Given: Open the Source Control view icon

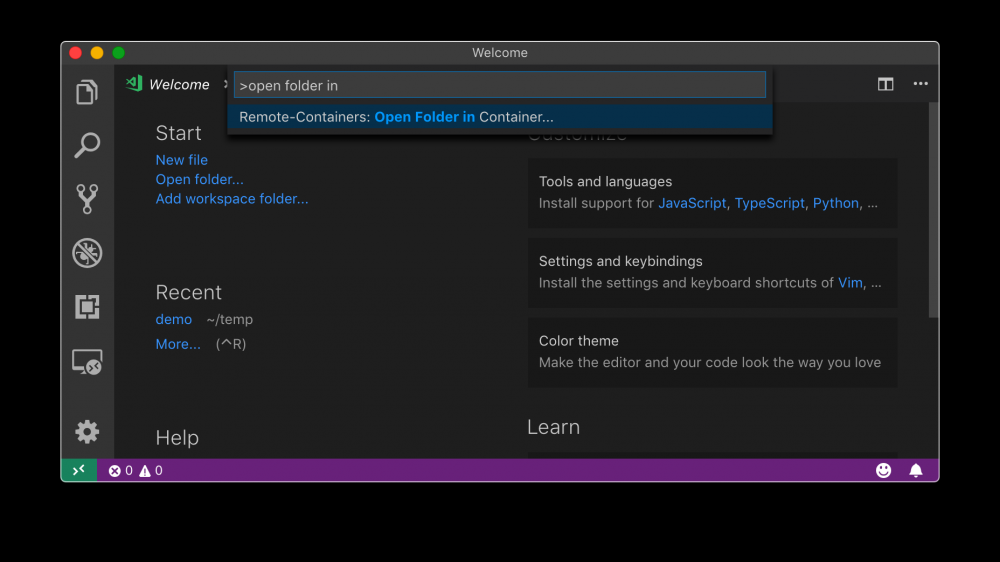Looking at the screenshot, I should tap(87, 199).
